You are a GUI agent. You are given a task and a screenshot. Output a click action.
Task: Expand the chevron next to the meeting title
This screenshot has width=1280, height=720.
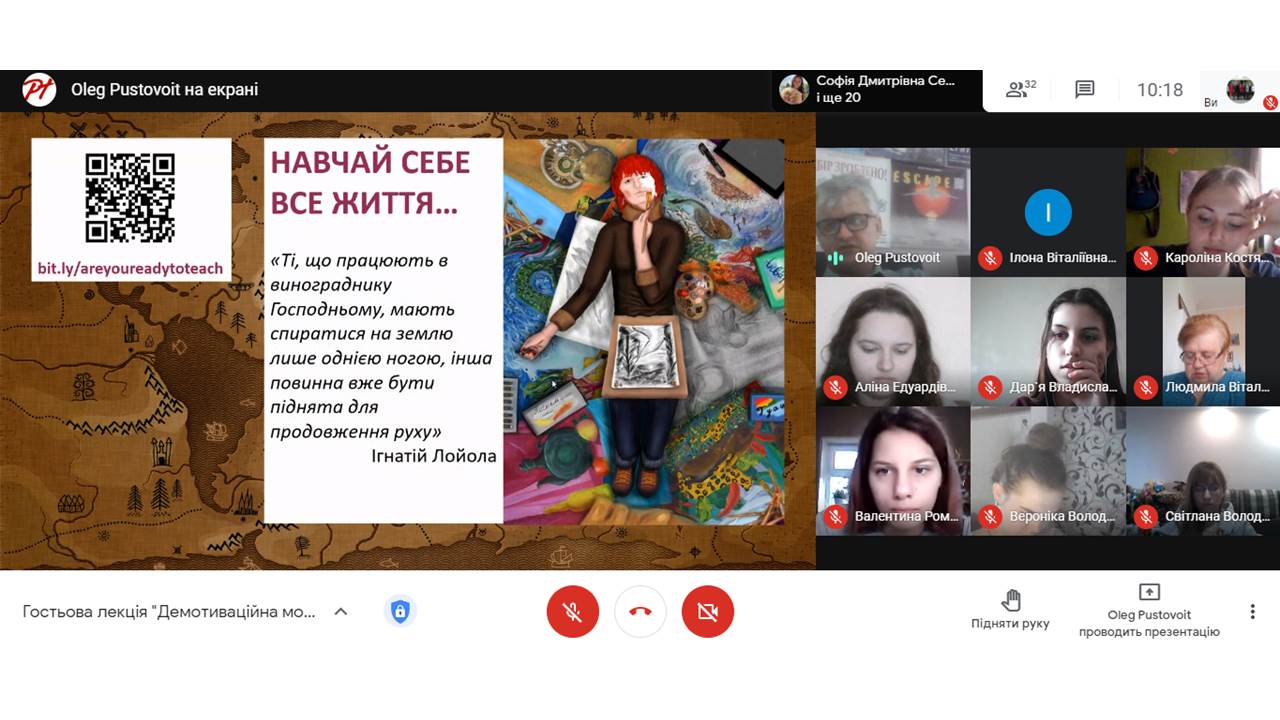point(340,611)
